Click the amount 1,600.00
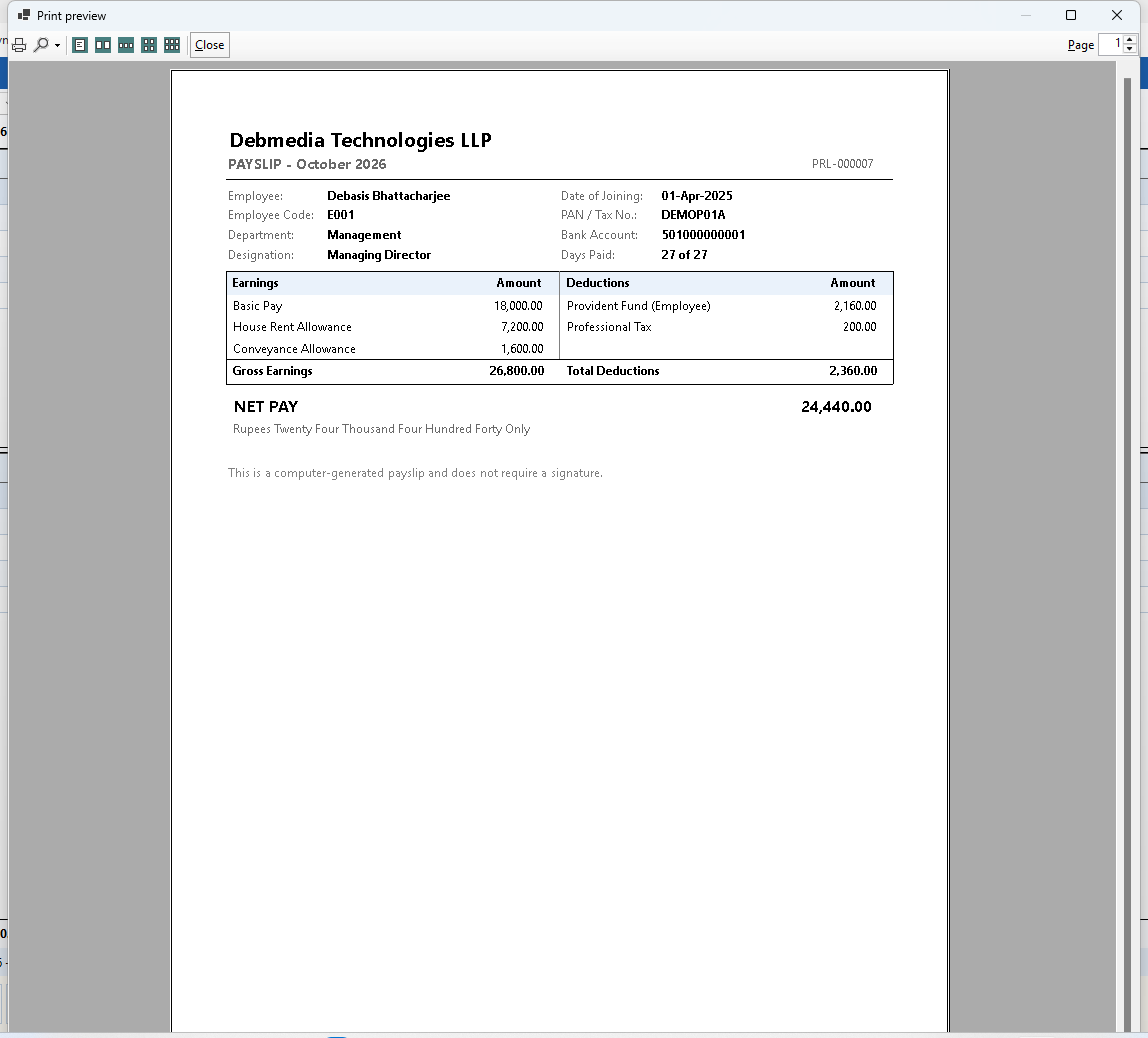 tap(521, 349)
